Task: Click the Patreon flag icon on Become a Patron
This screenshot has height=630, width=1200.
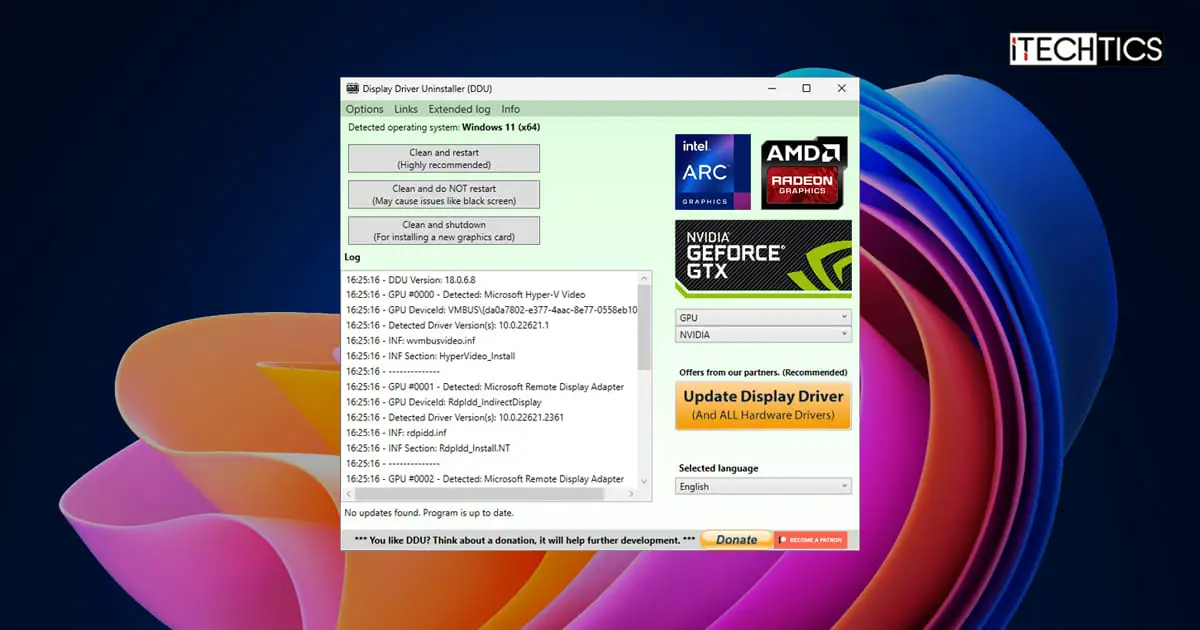Action: 783,539
